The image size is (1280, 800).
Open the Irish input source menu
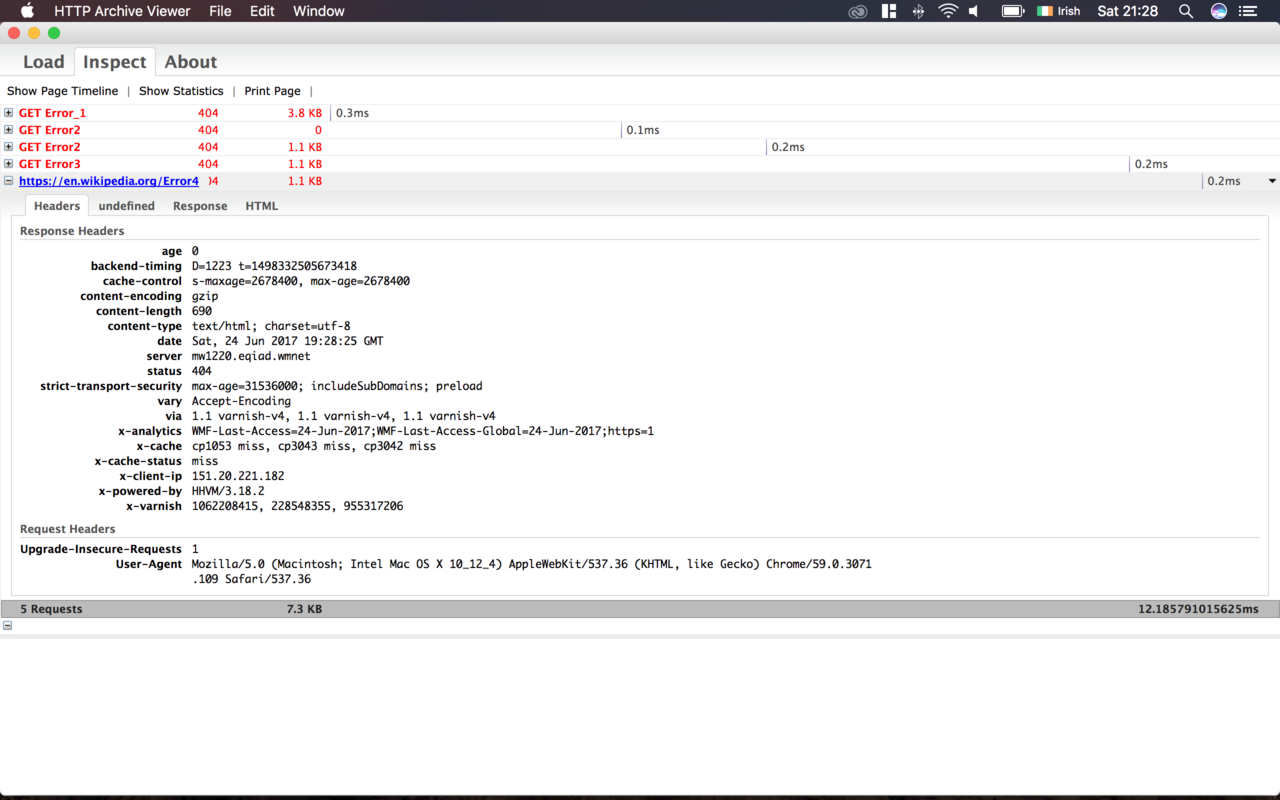coord(1059,11)
